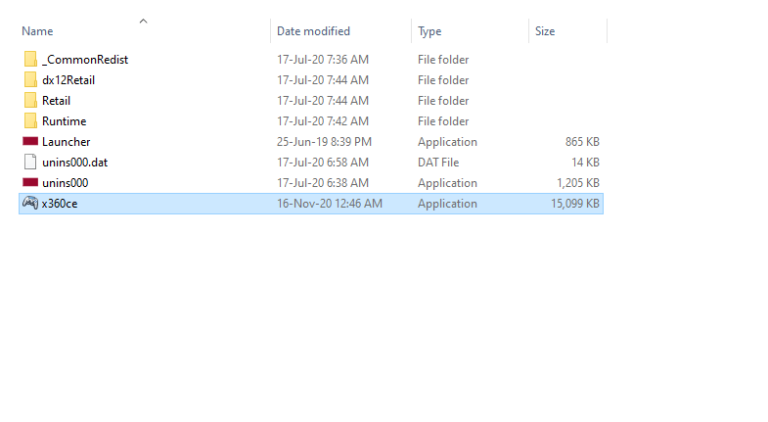Click the 1,205 KB size value
Image resolution: width=768 pixels, height=422 pixels.
pyautogui.click(x=578, y=183)
